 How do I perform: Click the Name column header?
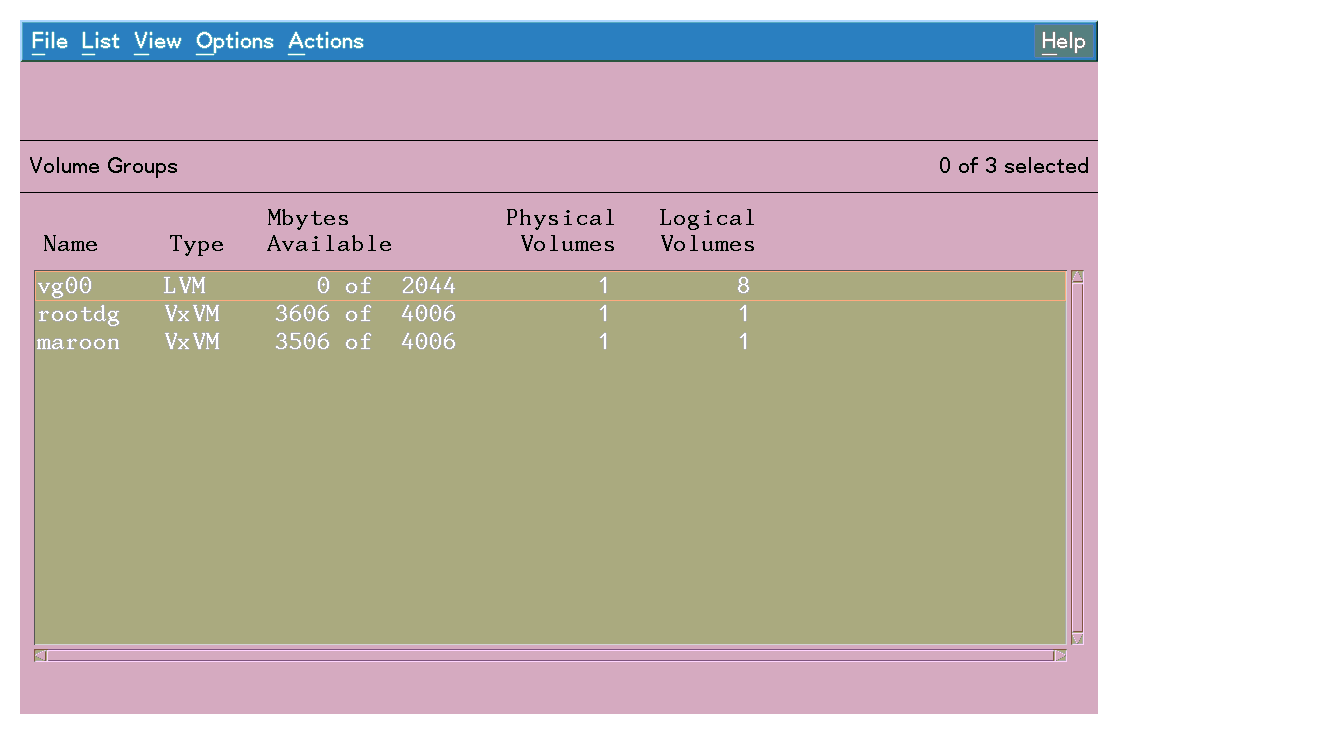click(71, 243)
